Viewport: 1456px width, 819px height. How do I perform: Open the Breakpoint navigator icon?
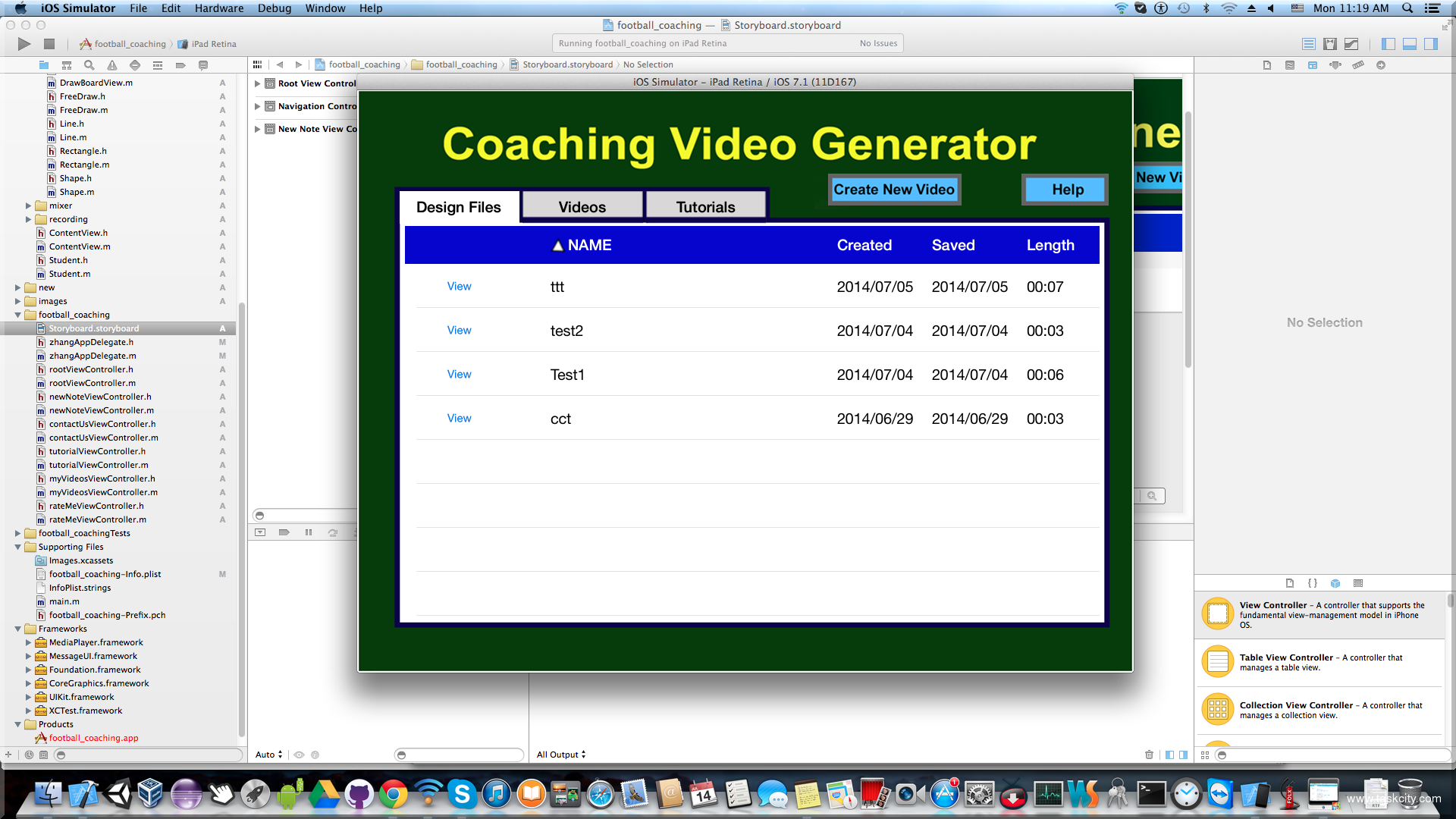coord(180,65)
